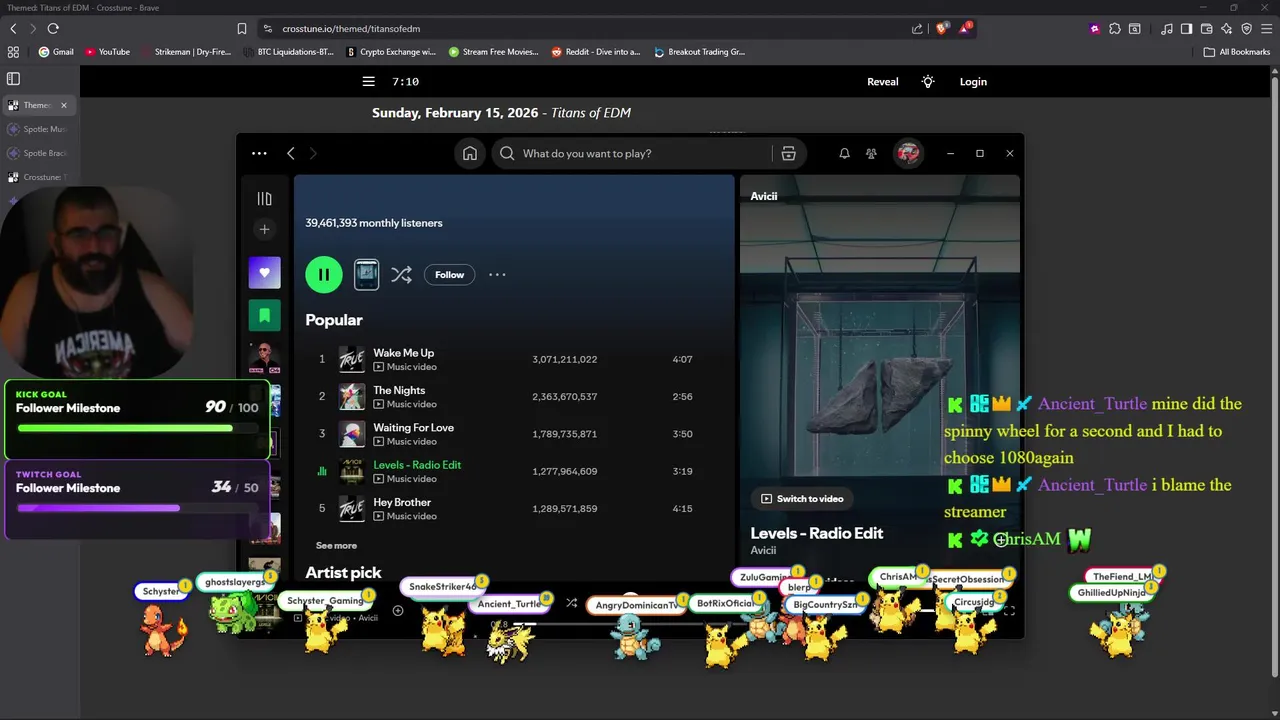Go back in Spotify navigation

[291, 153]
